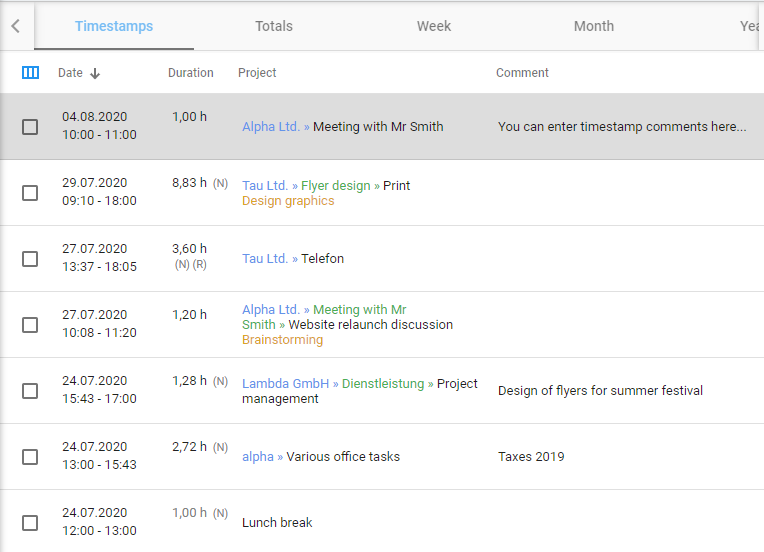Click the (N) marker beside 8,83 h

[x=221, y=183]
